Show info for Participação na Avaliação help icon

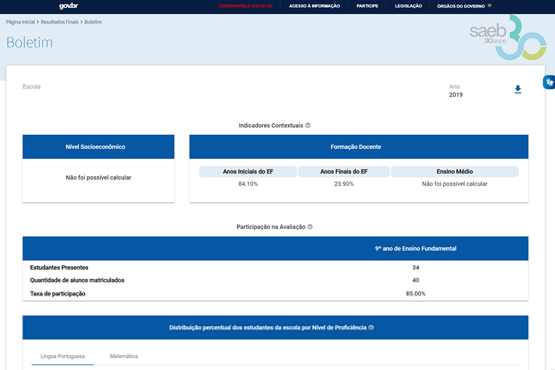310,227
